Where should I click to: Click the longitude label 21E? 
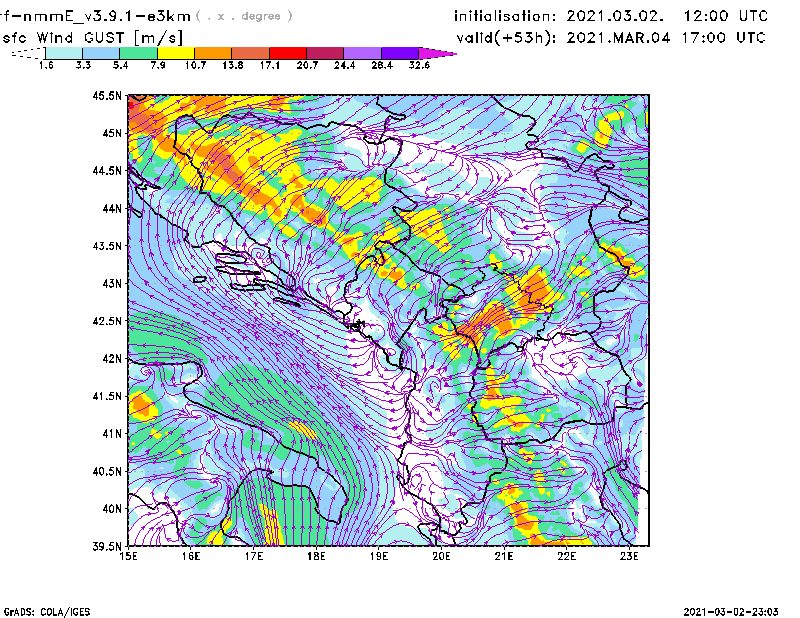pos(504,556)
